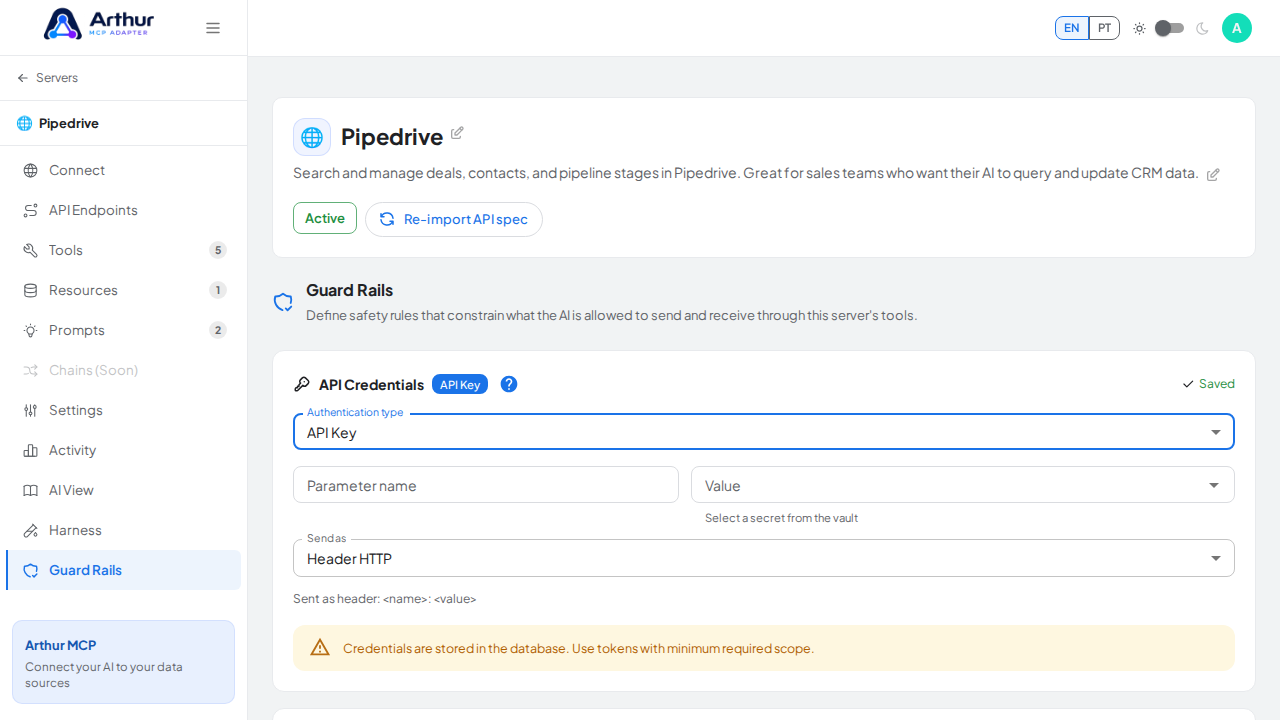Image resolution: width=1280 pixels, height=720 pixels.
Task: Click the Pipedrive server name in the sidebar
Action: pyautogui.click(x=69, y=123)
